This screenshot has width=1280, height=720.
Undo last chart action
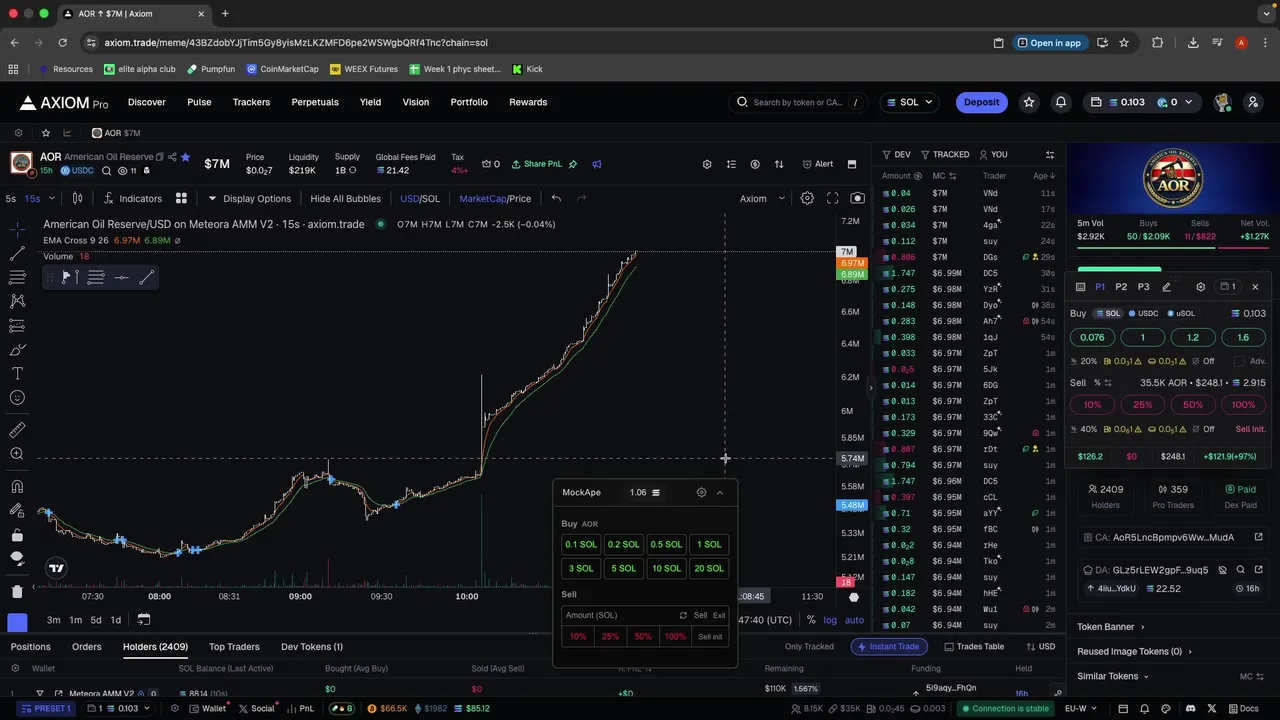556,198
